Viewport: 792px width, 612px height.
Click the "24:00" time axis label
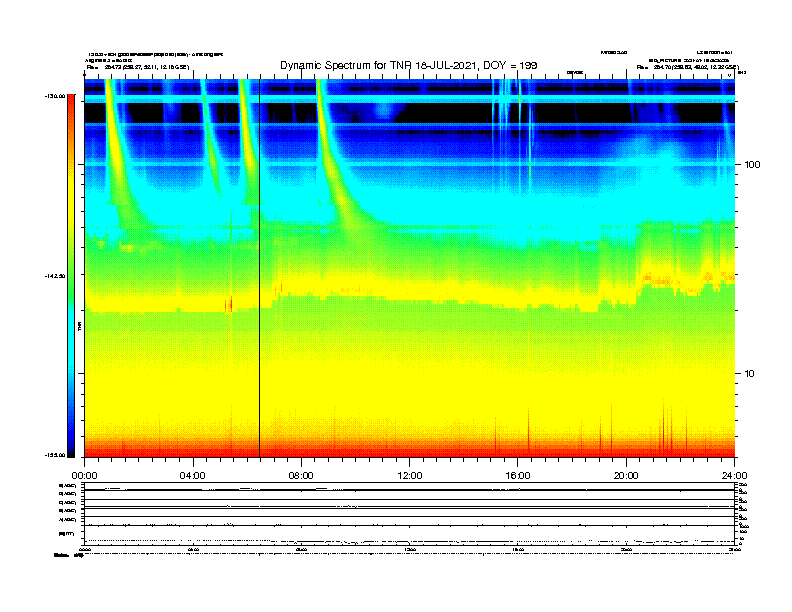pos(734,476)
